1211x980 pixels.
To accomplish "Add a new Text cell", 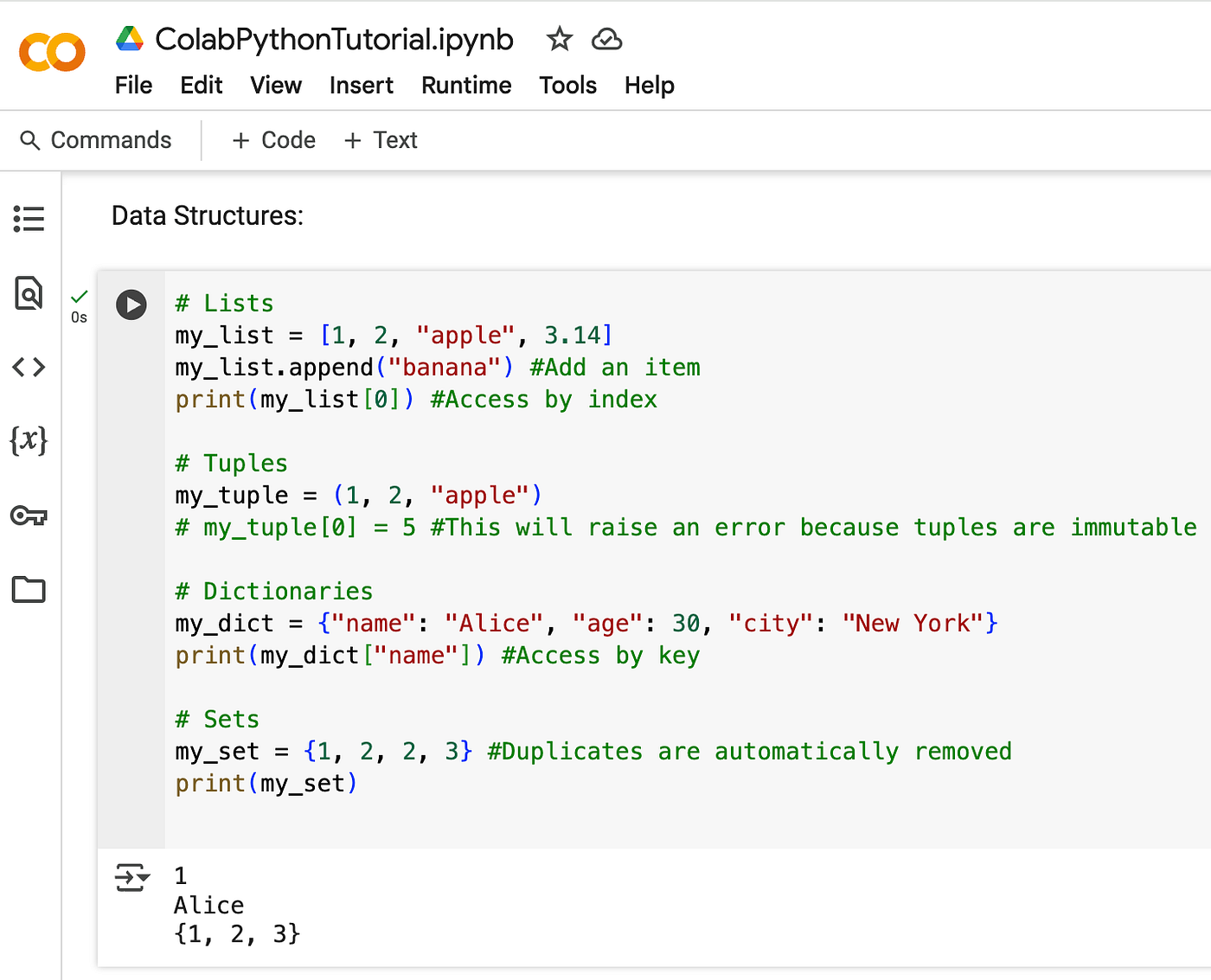I will [x=381, y=140].
